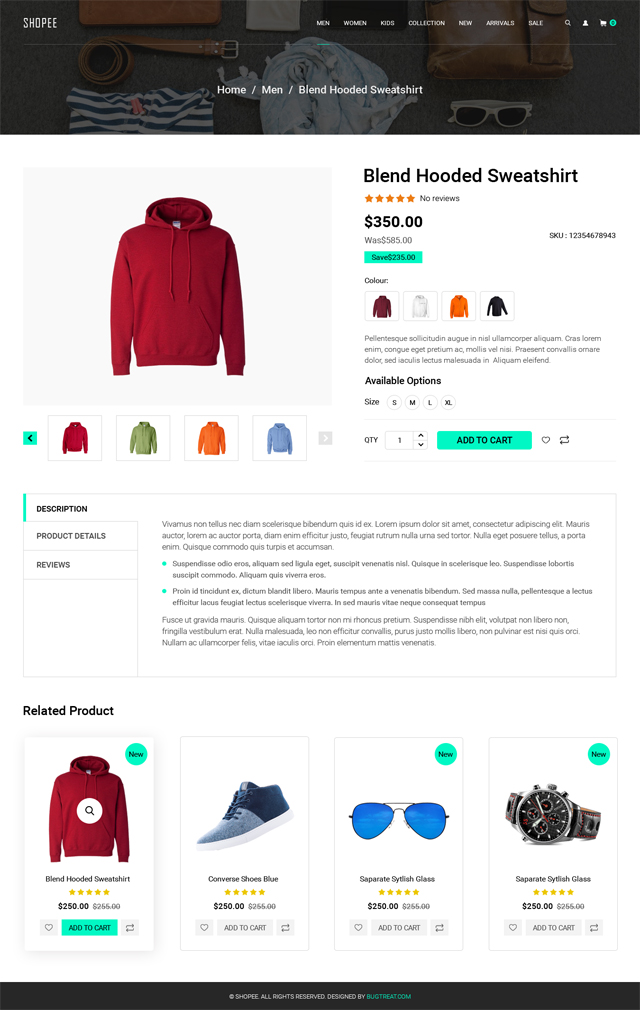This screenshot has width=640, height=1010.
Task: Show next thumbnails with right arrow
Action: [325, 438]
